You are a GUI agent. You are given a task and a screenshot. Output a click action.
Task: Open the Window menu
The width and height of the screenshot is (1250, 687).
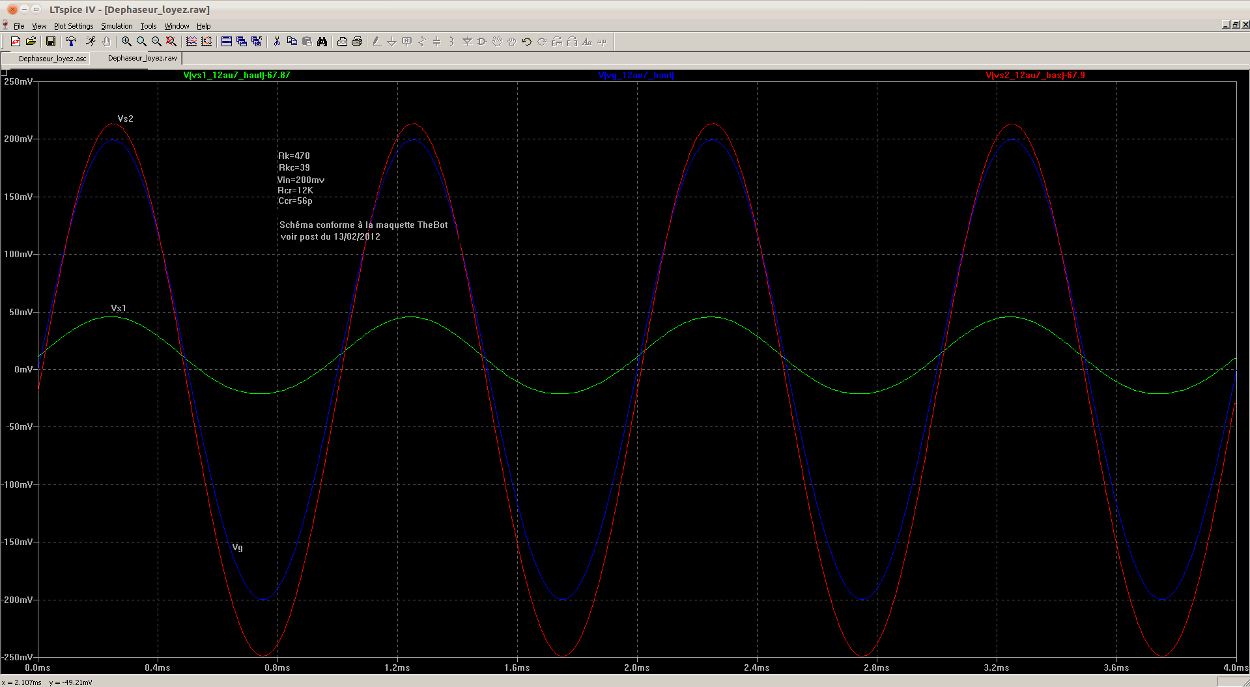click(177, 26)
